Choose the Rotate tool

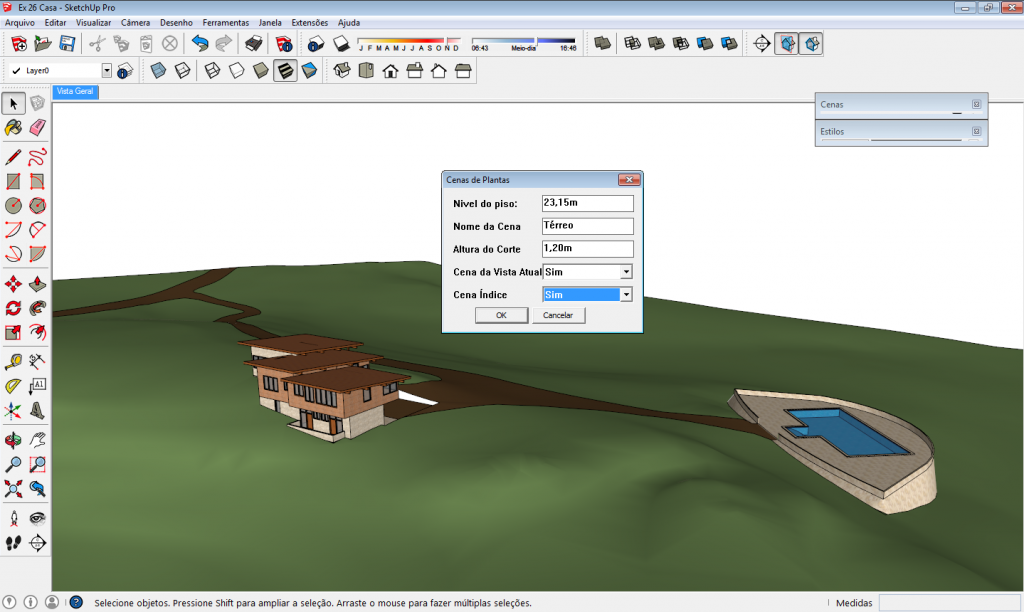coord(13,308)
